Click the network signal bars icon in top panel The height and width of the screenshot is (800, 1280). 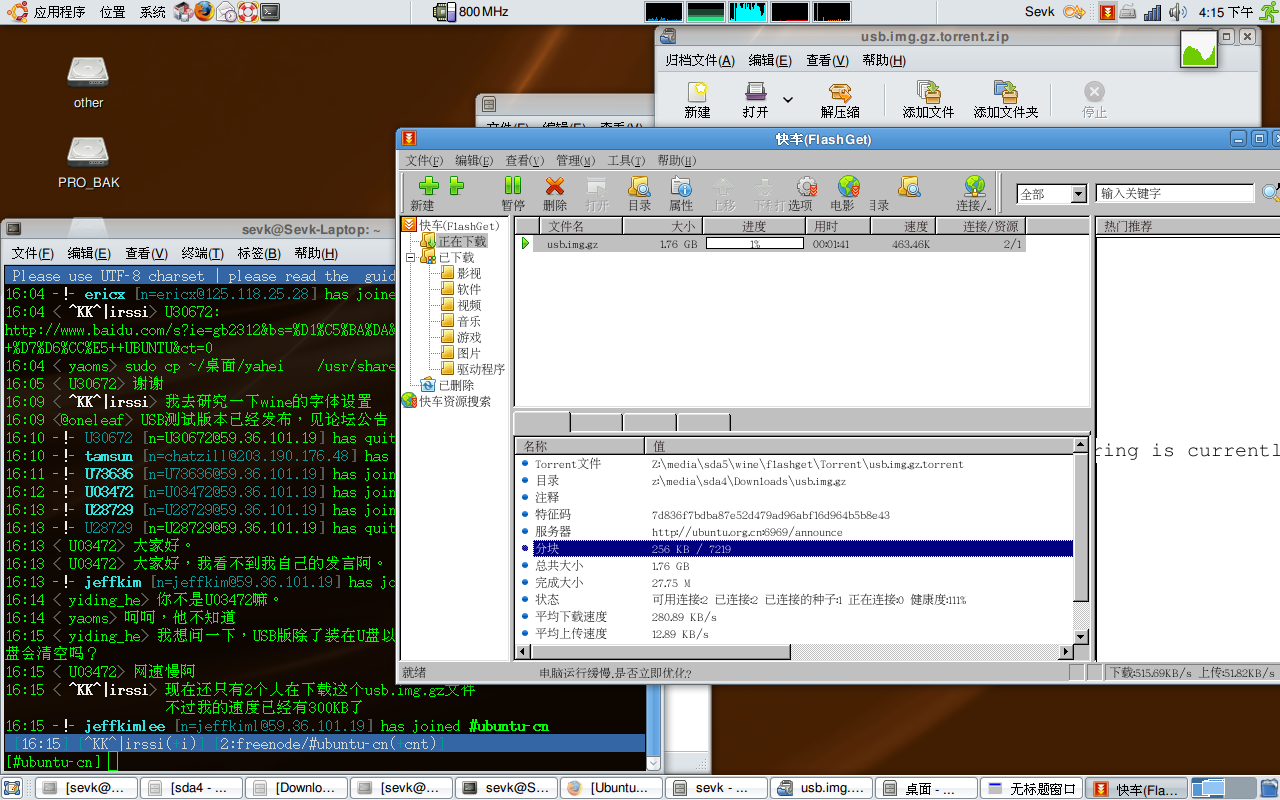pyautogui.click(x=1153, y=12)
